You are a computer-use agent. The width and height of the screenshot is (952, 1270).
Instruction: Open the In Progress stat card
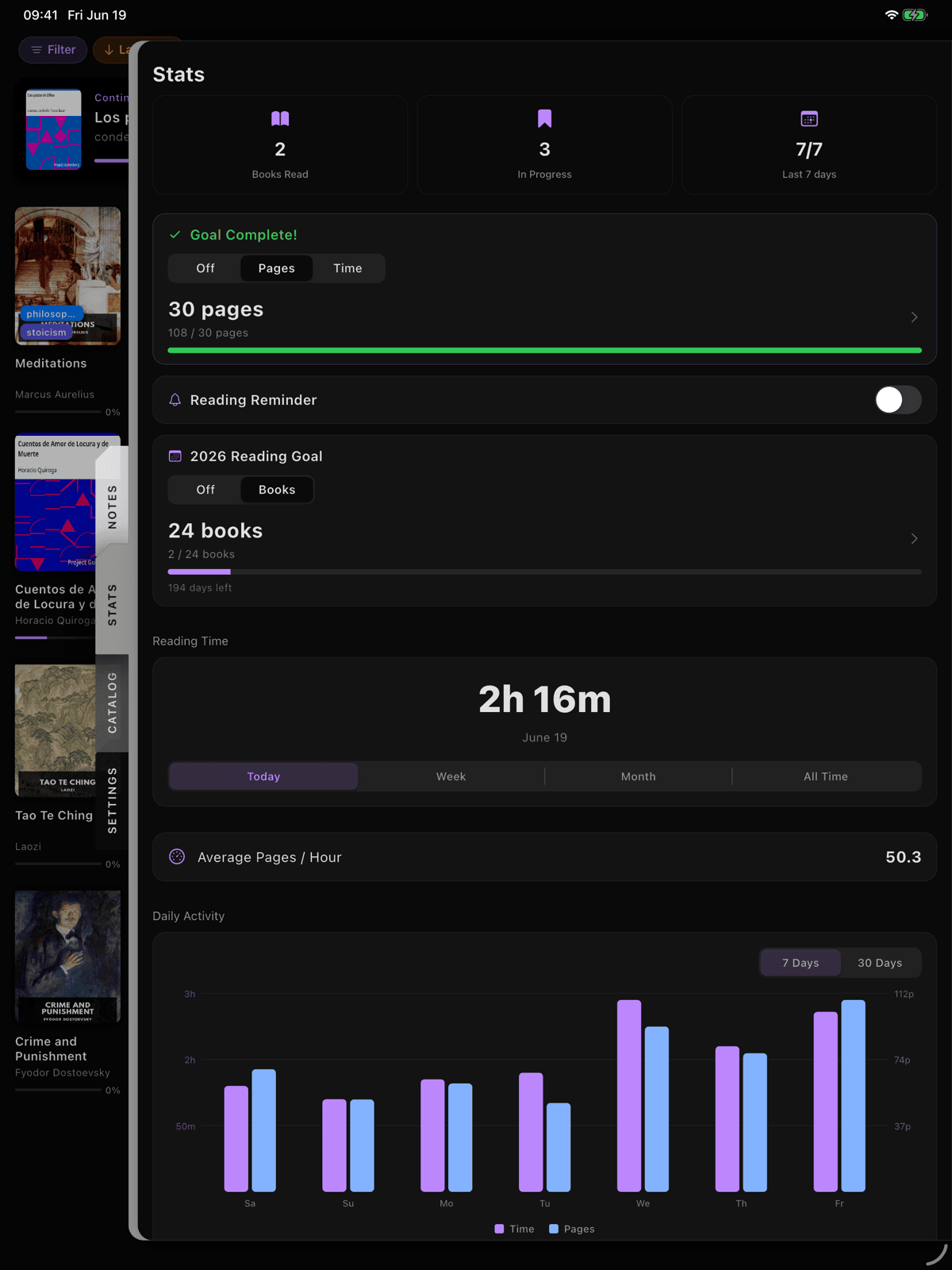point(544,145)
